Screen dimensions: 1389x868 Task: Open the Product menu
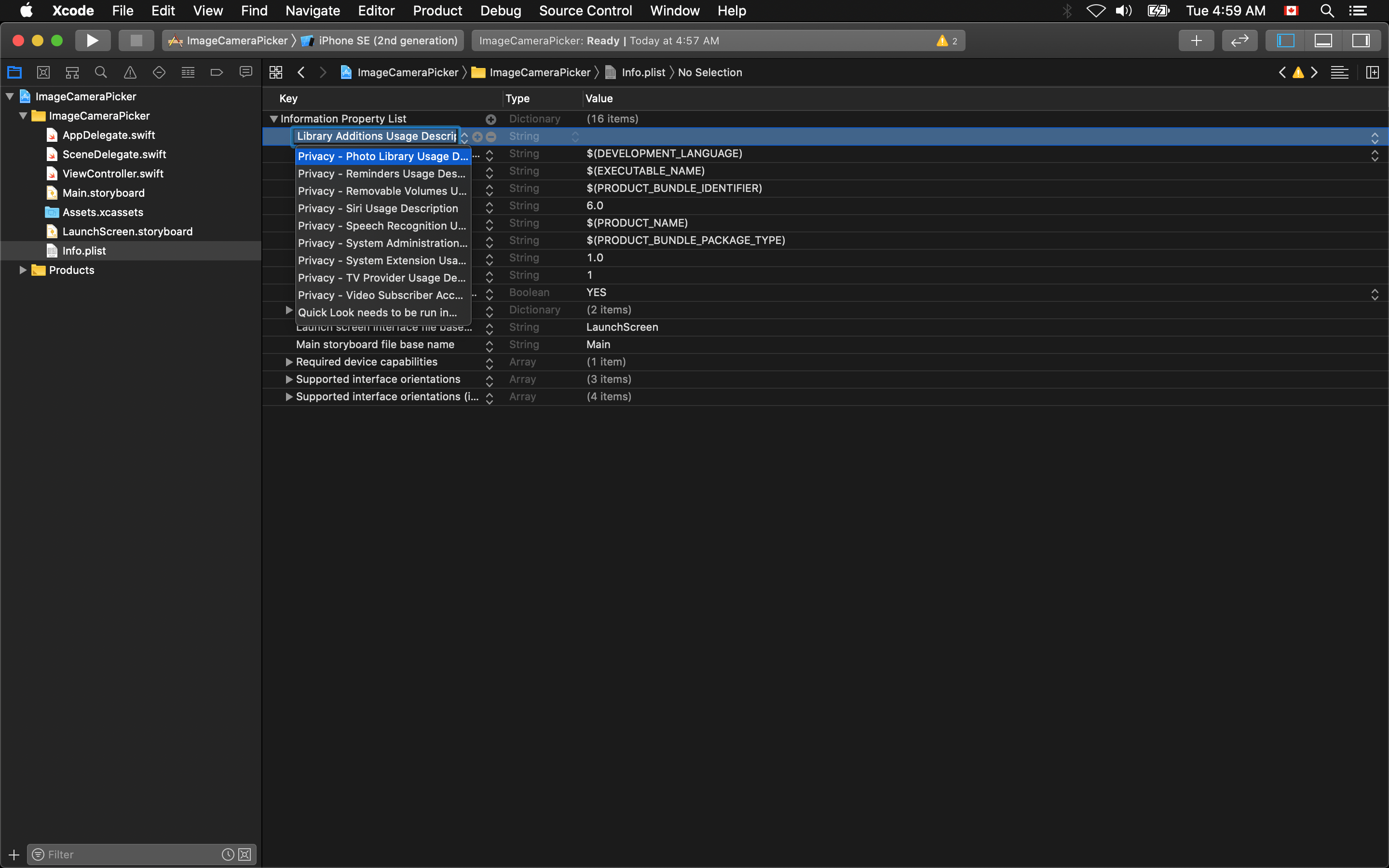[437, 10]
